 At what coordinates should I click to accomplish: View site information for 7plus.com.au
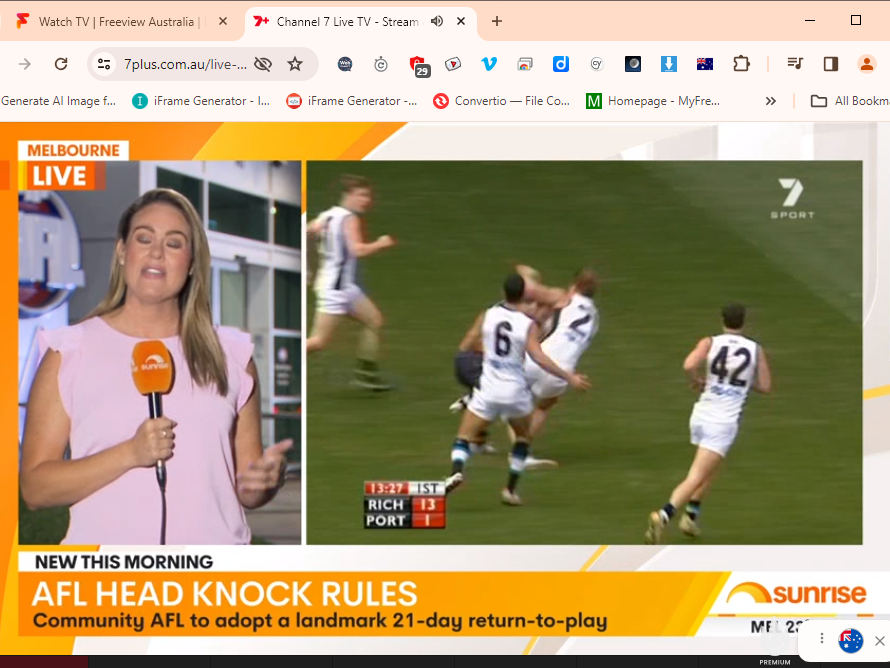click(104, 64)
